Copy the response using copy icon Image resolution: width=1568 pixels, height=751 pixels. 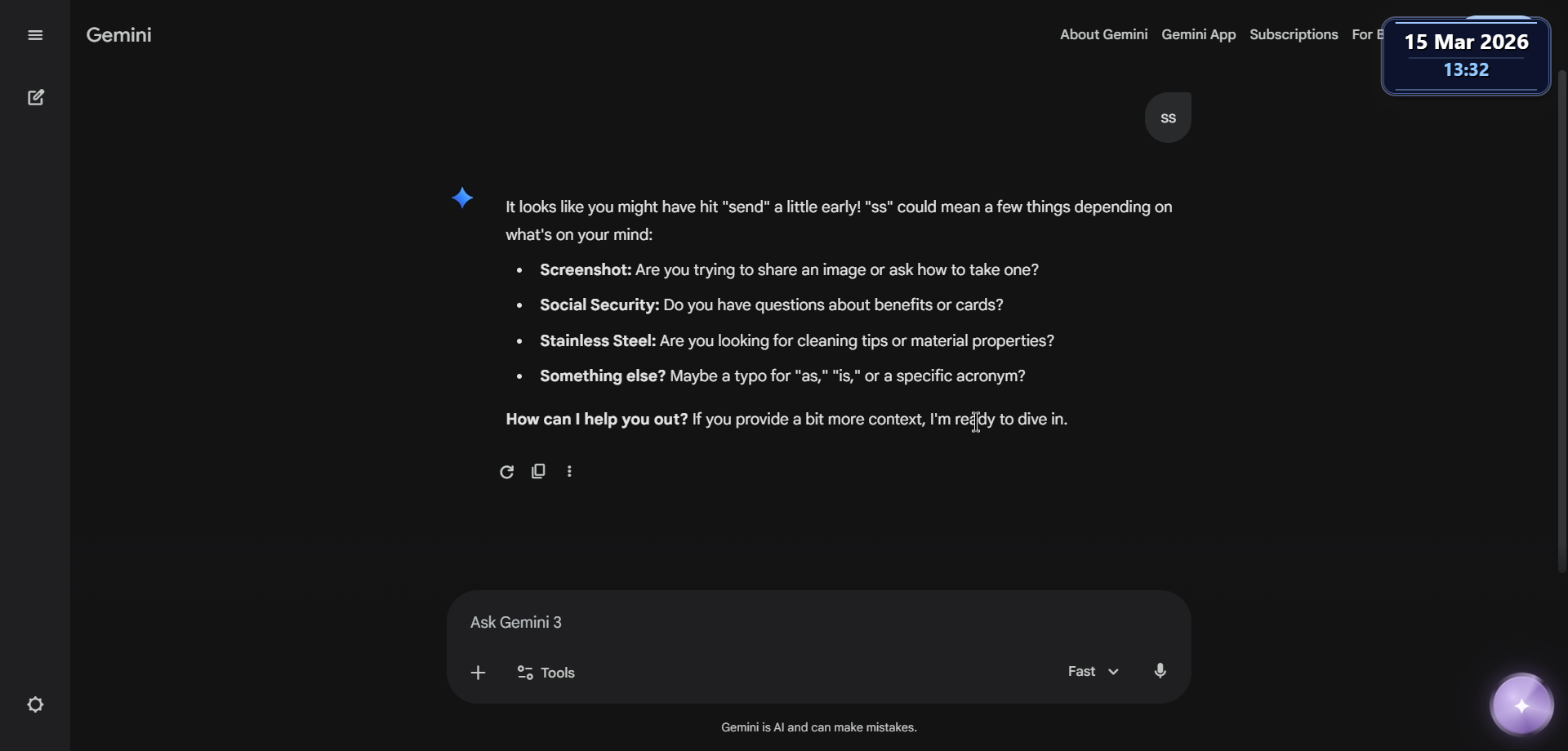coord(538,472)
